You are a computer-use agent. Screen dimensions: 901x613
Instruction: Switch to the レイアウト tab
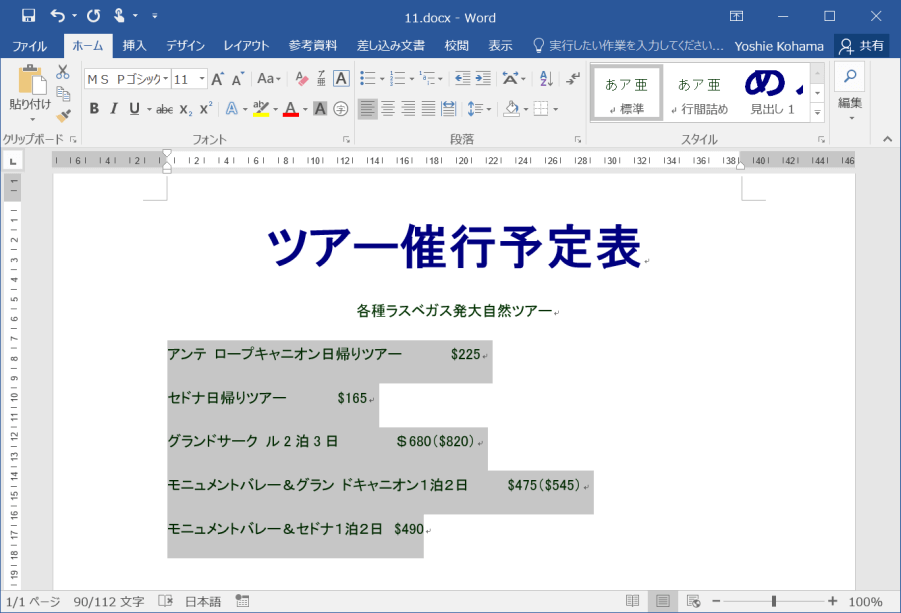246,46
